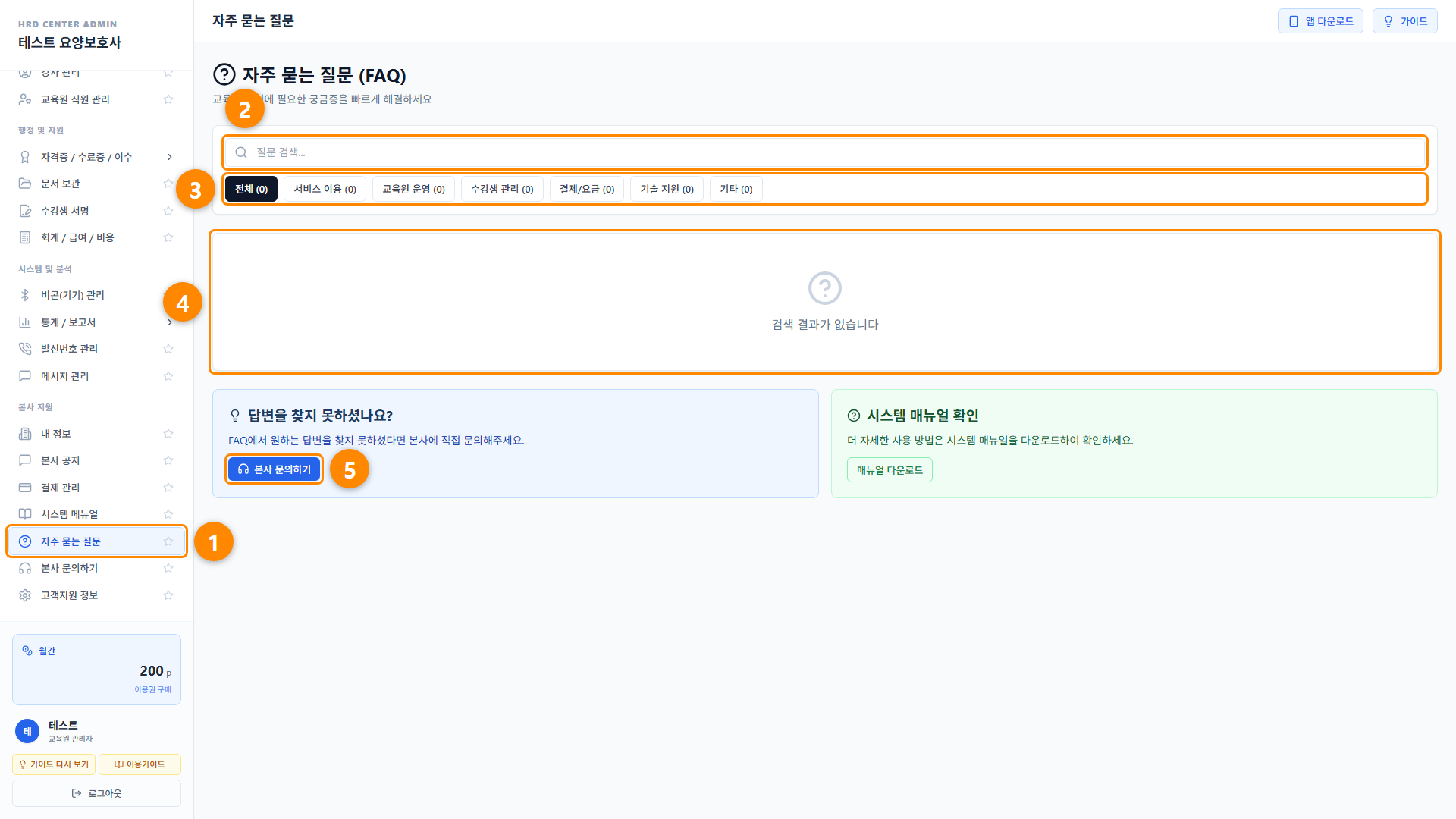Screen dimensions: 1456x819
Task: Click the 본사 문의하기 headset icon in sidebar
Action: point(25,568)
